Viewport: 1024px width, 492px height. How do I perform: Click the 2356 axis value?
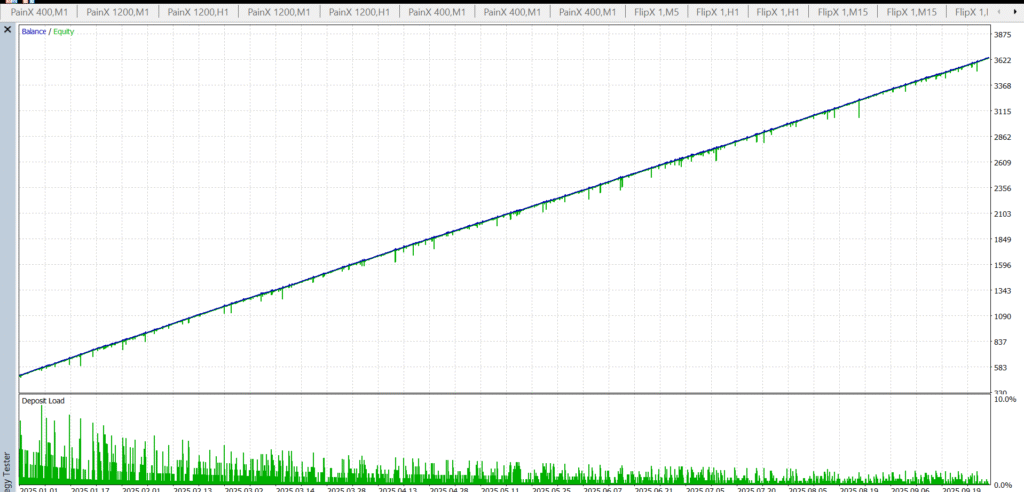click(x=1002, y=188)
